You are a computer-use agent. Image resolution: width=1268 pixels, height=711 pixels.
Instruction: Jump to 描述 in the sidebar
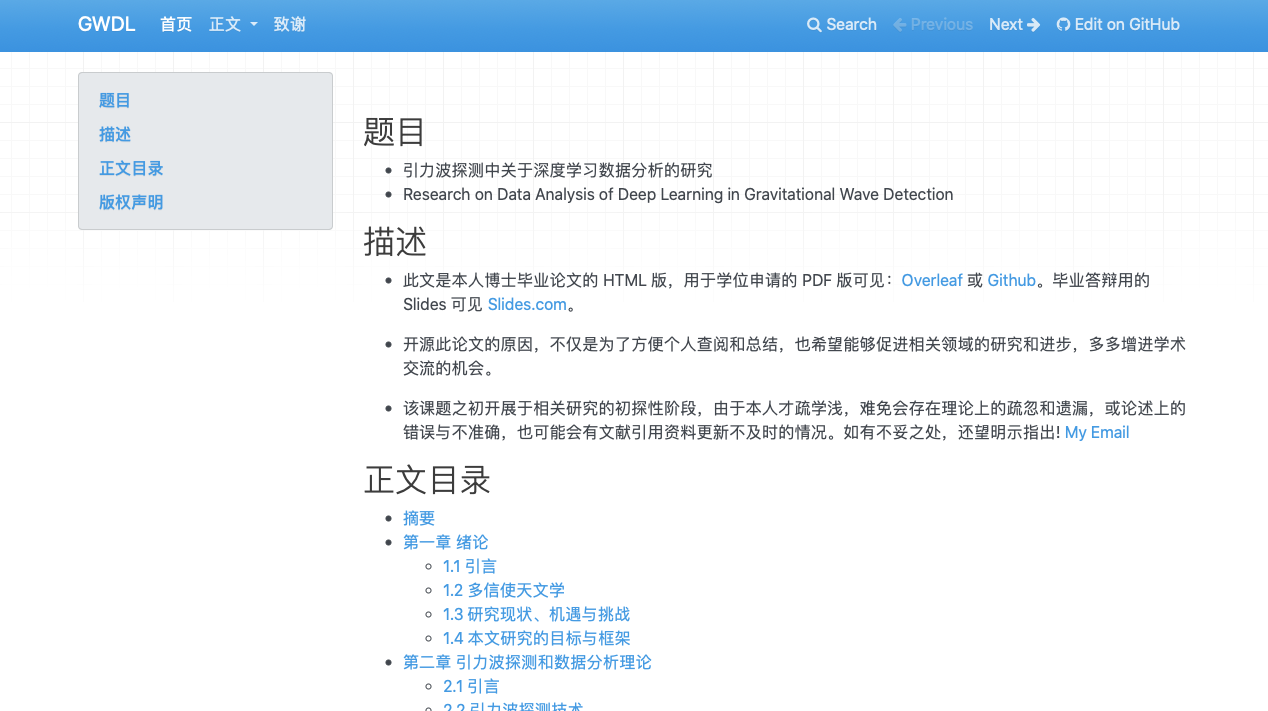pos(115,134)
